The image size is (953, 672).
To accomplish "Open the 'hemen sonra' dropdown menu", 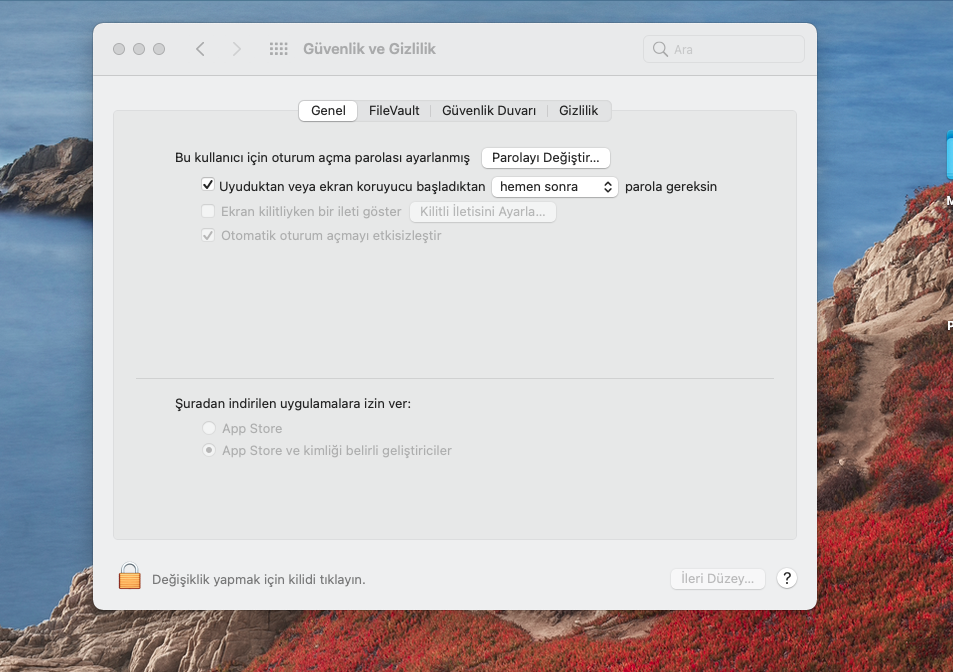I will (554, 186).
